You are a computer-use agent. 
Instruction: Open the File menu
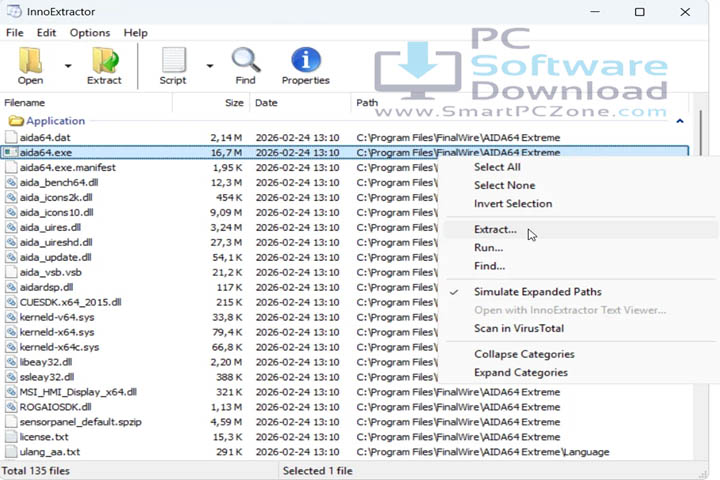click(15, 33)
